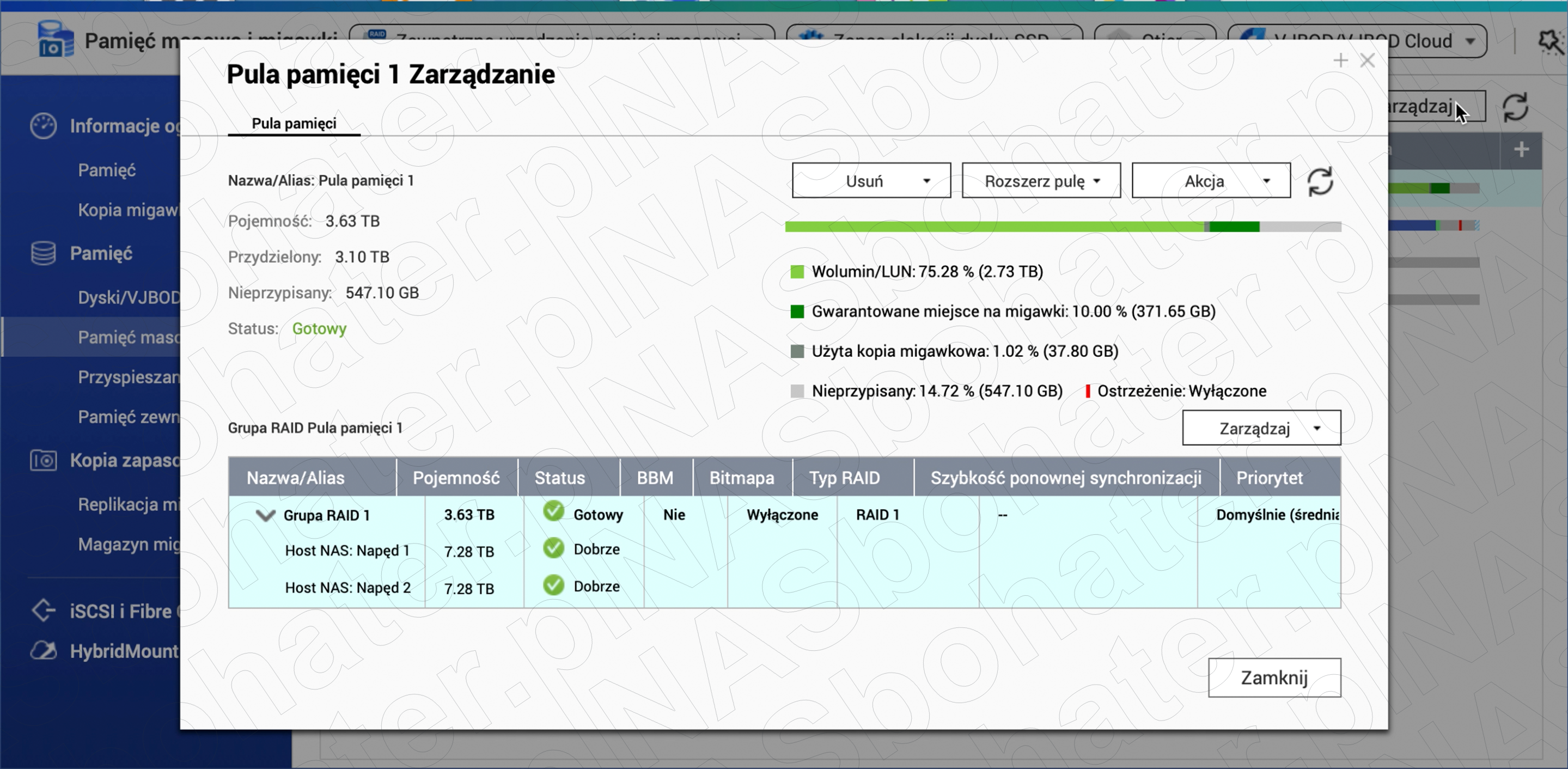1568x769 pixels.
Task: Click the background refresh icon near Zarządzaj
Action: [x=1515, y=108]
